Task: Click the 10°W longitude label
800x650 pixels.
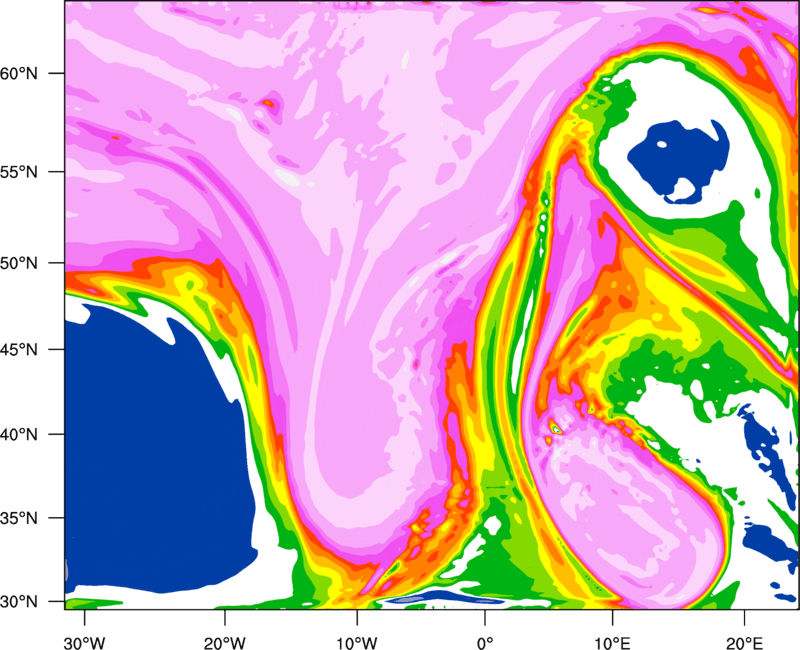Action: [357, 643]
